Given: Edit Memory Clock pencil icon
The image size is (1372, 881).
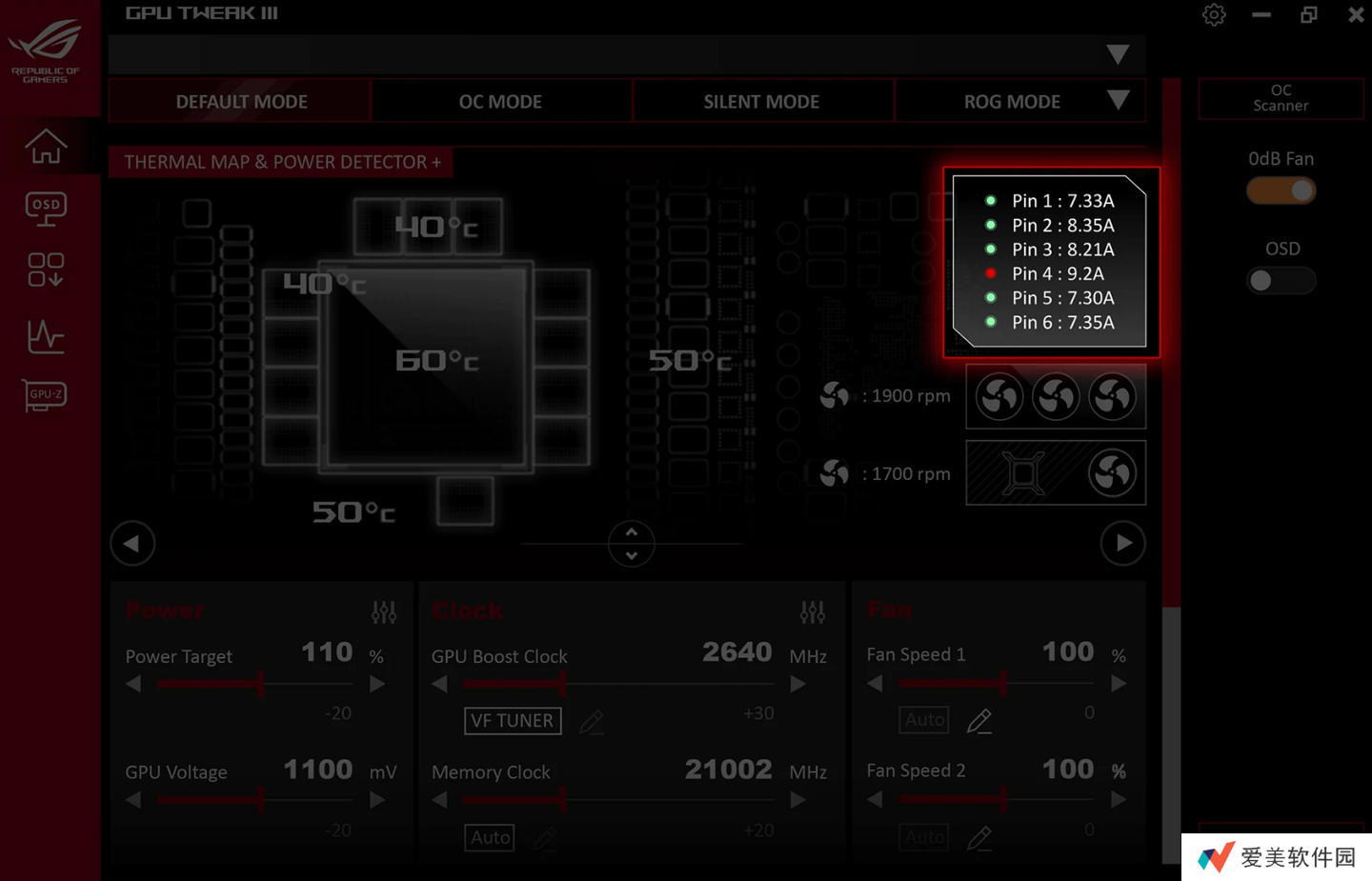Looking at the screenshot, I should click(545, 838).
